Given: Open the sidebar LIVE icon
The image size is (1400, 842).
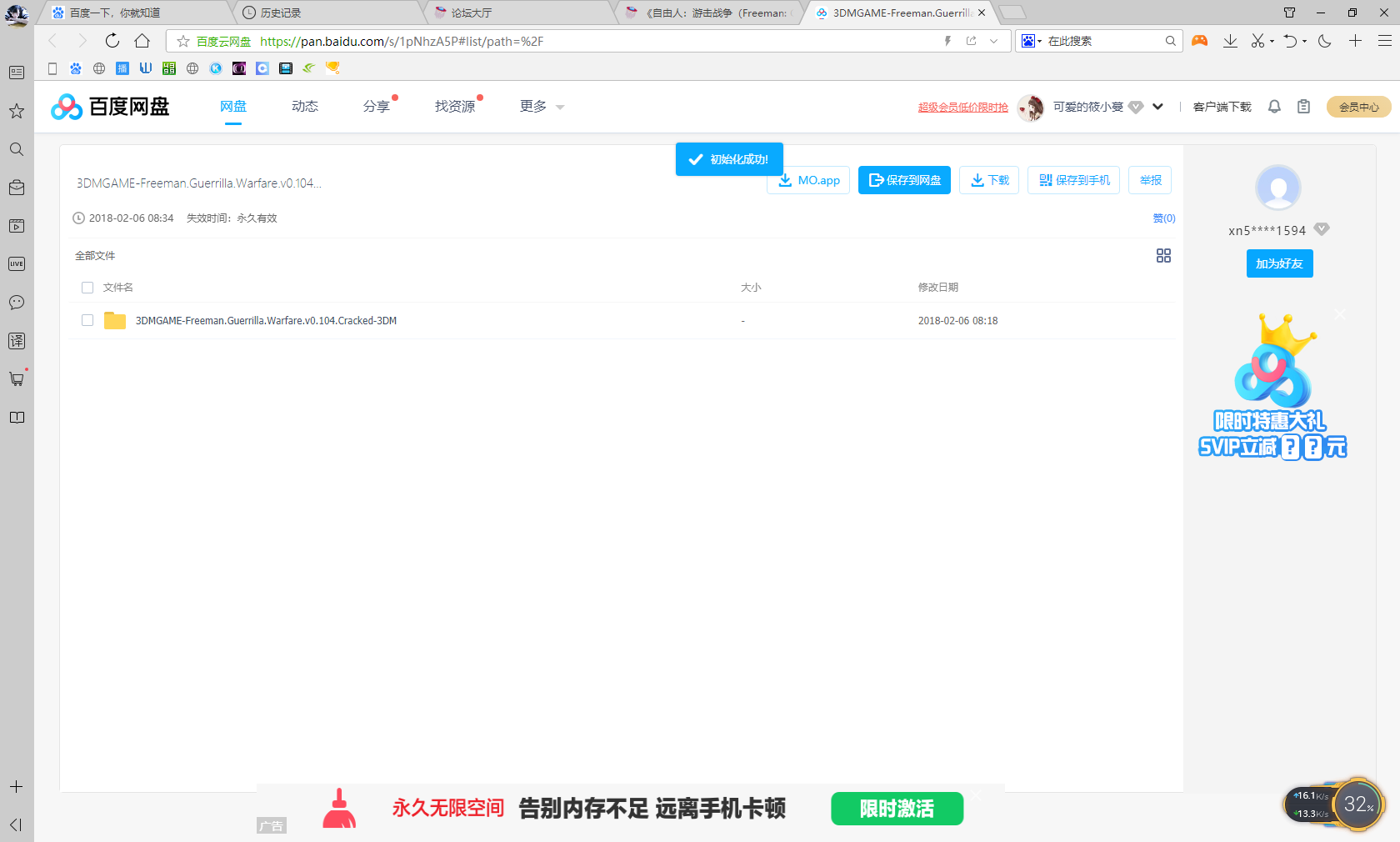Looking at the screenshot, I should [x=17, y=264].
